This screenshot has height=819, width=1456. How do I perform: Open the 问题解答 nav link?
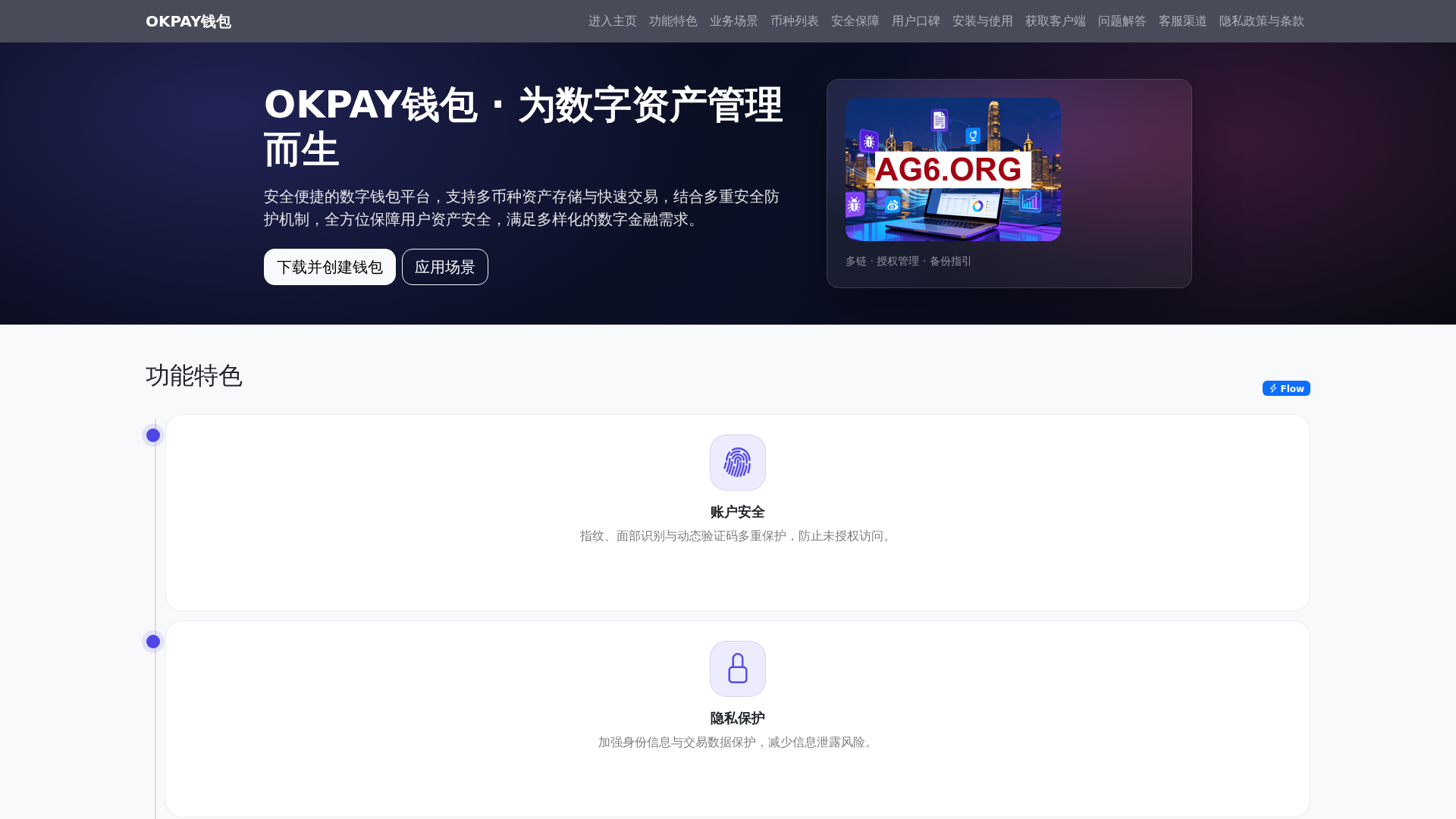pos(1122,21)
